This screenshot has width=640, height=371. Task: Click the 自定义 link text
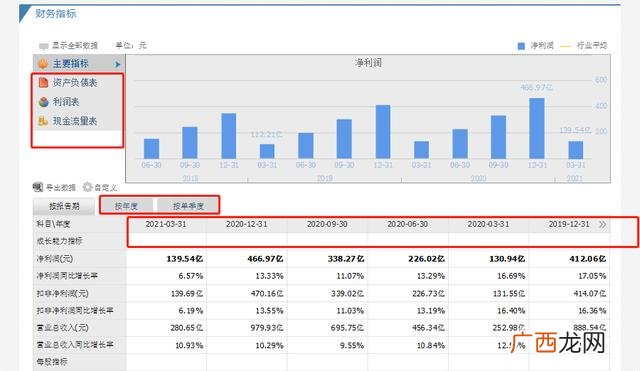105,188
